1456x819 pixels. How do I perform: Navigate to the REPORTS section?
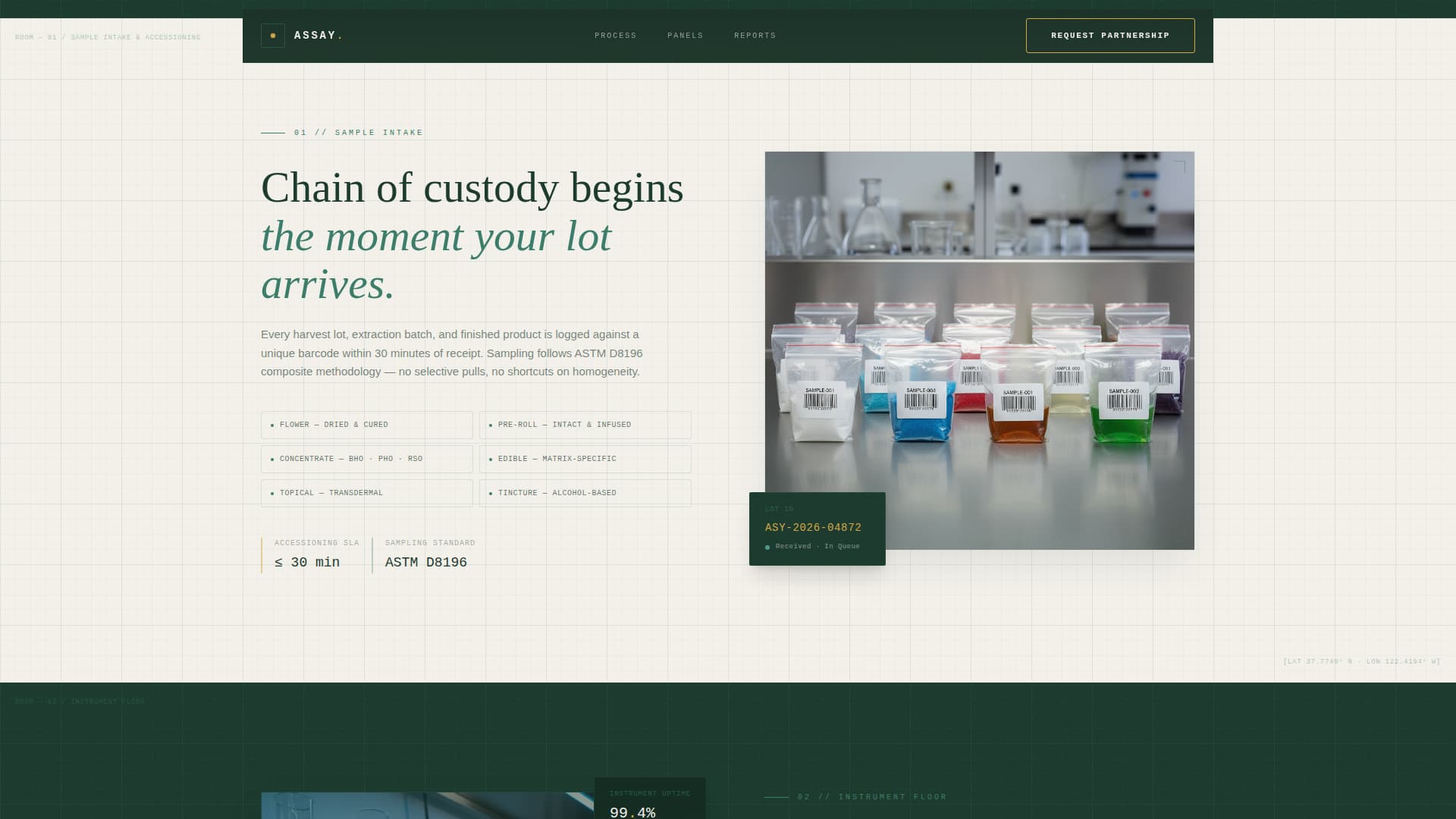[x=755, y=35]
